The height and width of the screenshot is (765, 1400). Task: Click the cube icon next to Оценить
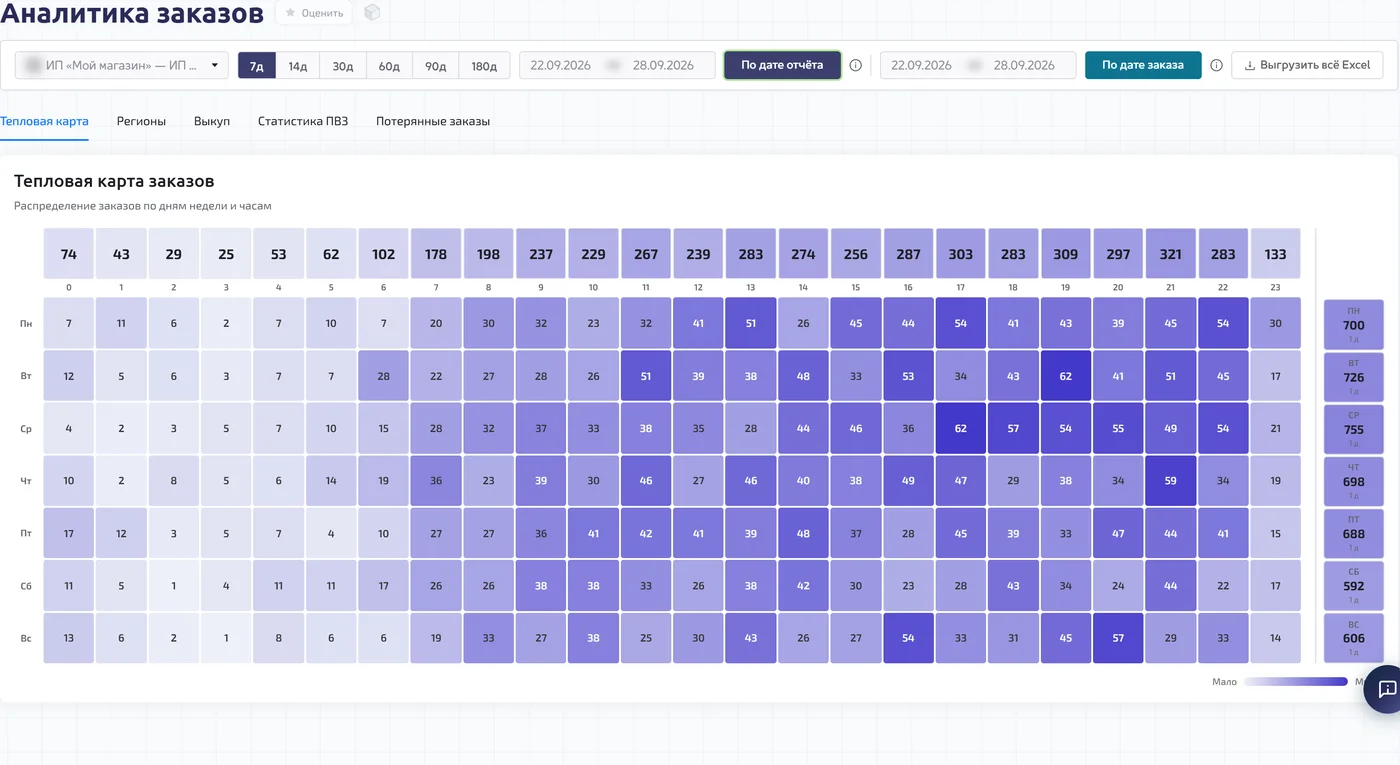click(373, 13)
